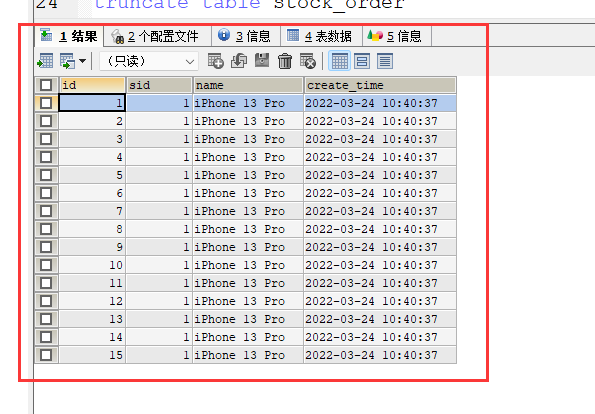Image resolution: width=595 pixels, height=414 pixels.
Task: Check the checkbox for row id 15
Action: pos(46,355)
